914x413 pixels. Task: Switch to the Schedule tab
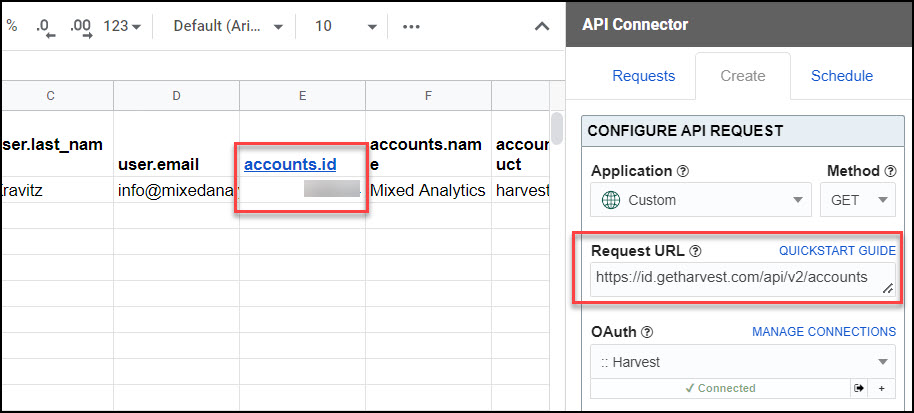pos(842,76)
